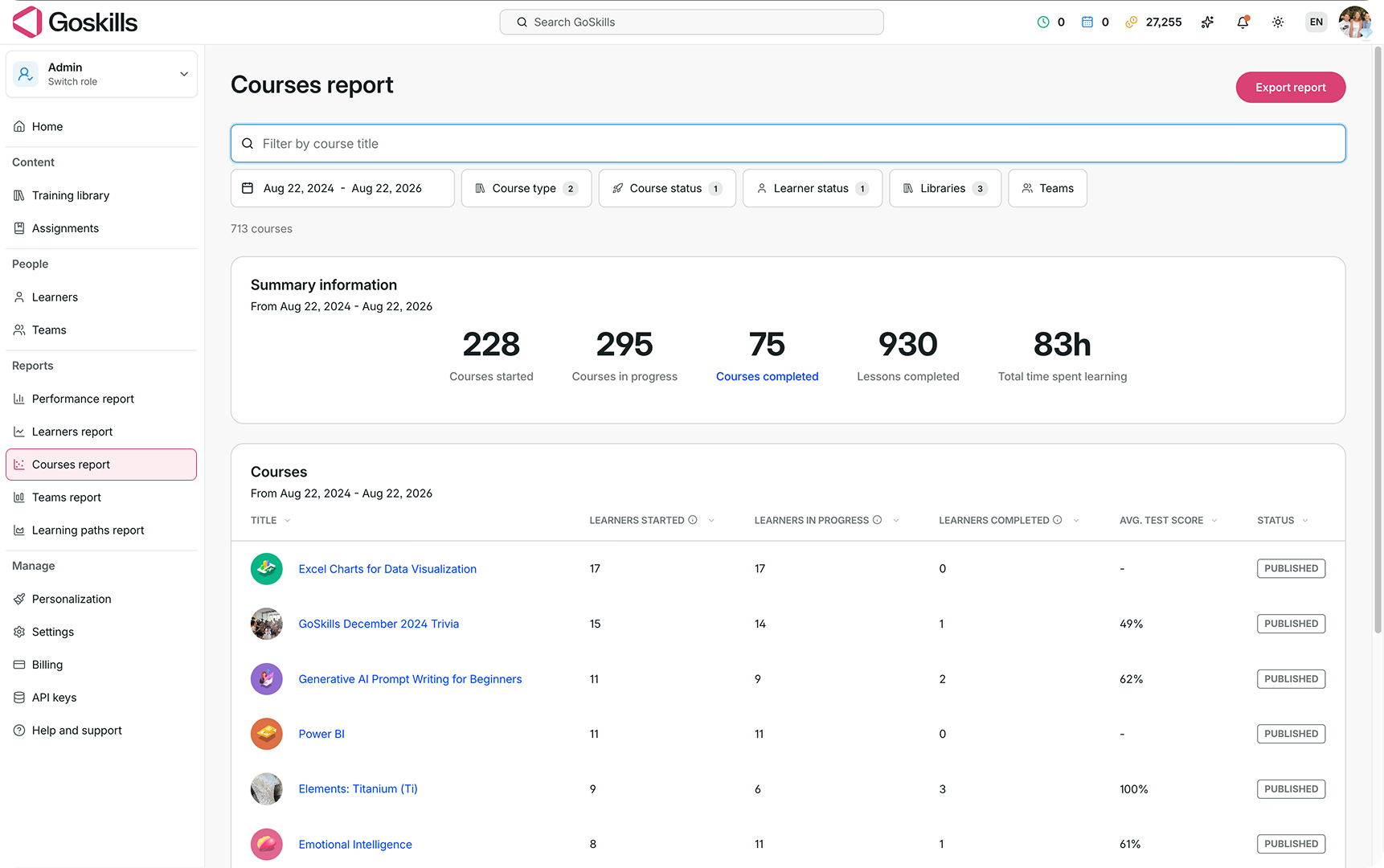Toggle the light/dark theme sun icon
This screenshot has width=1384, height=868.
1278,23
